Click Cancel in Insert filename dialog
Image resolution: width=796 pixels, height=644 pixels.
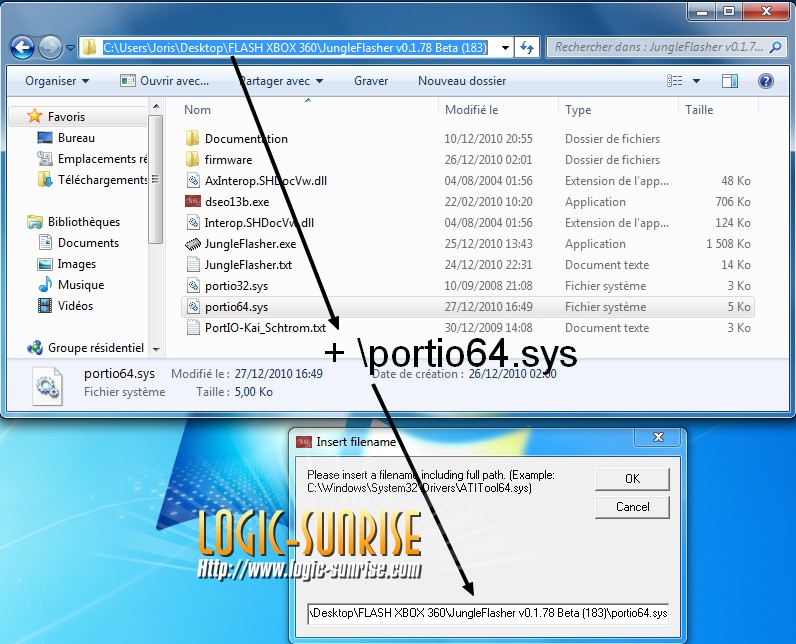coord(632,507)
